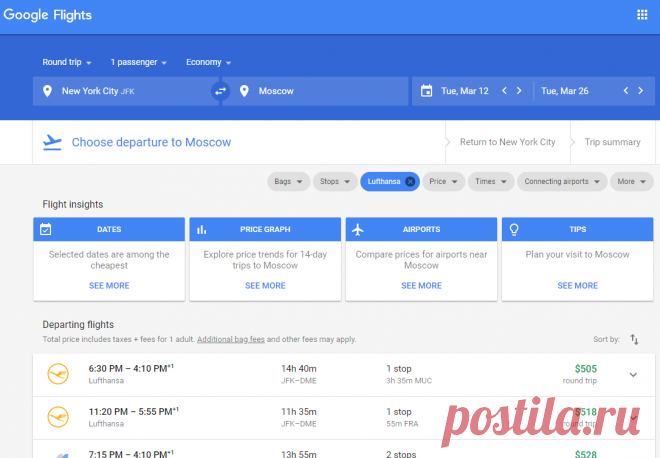Click the Dates calendar check icon
The image size is (660, 458).
click(x=45, y=229)
